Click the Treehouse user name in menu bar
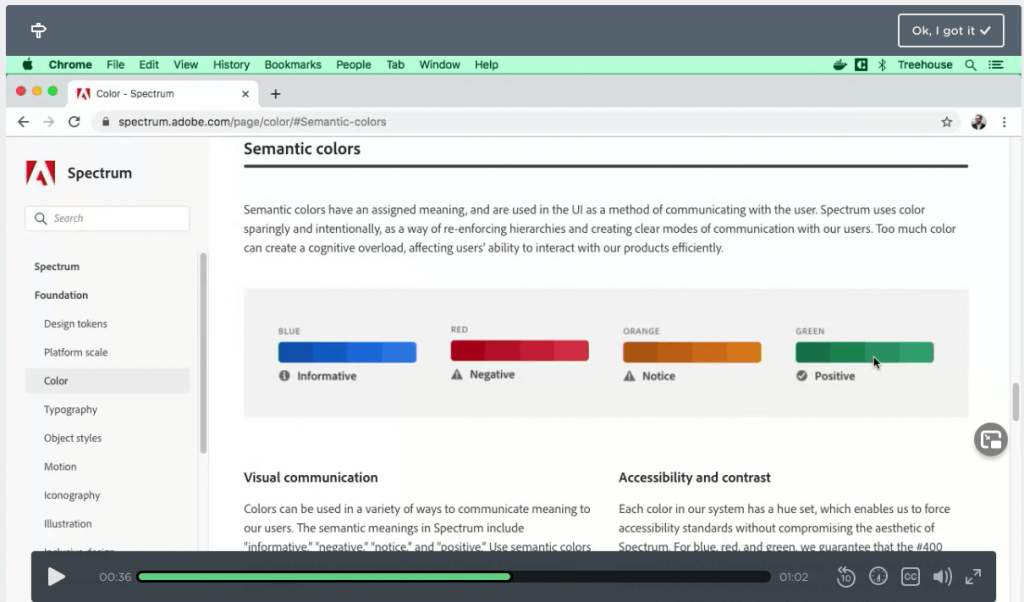 (x=925, y=65)
